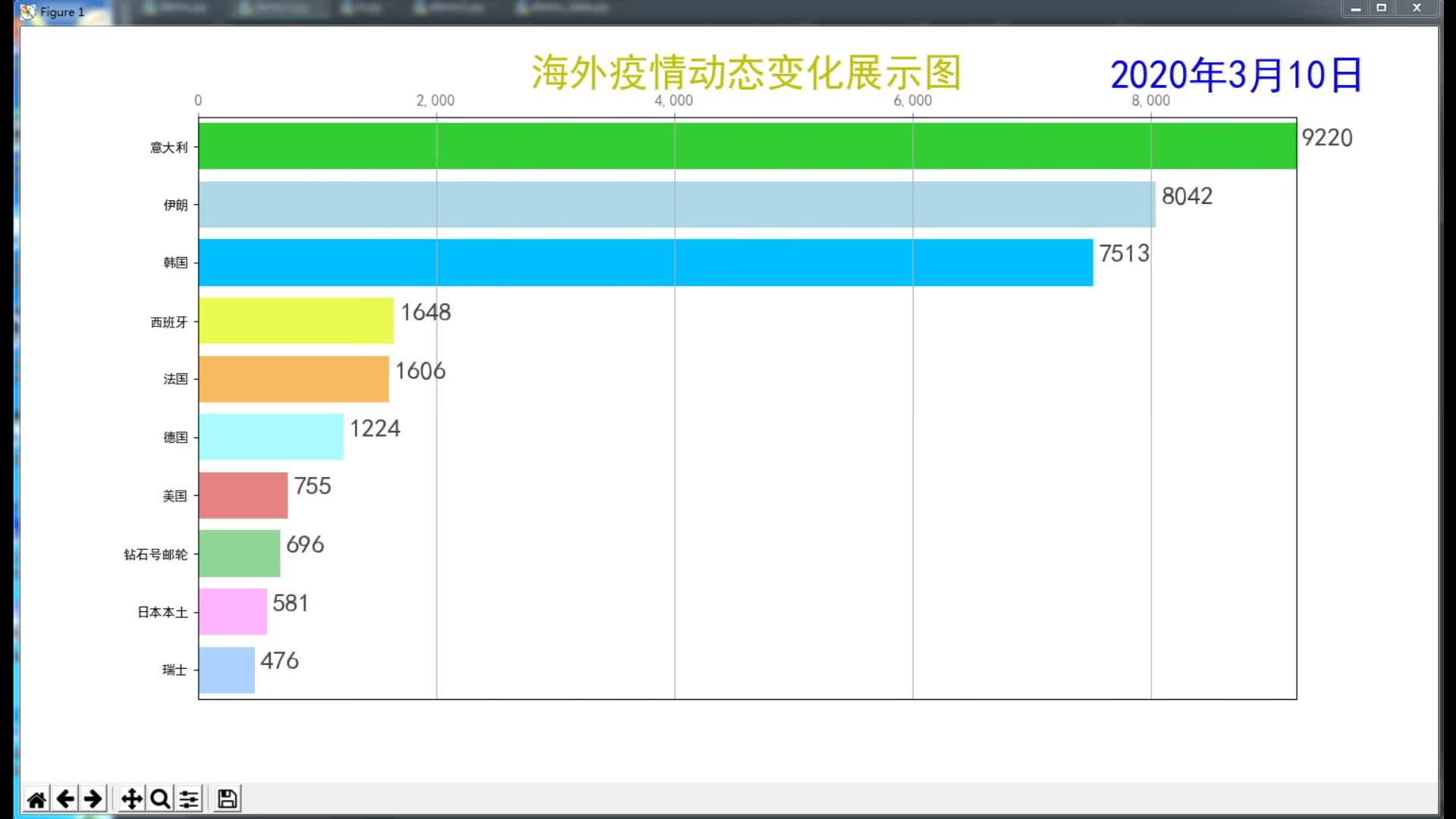Click the axis label 韩国
Screen dimensions: 1456x819
pos(175,262)
